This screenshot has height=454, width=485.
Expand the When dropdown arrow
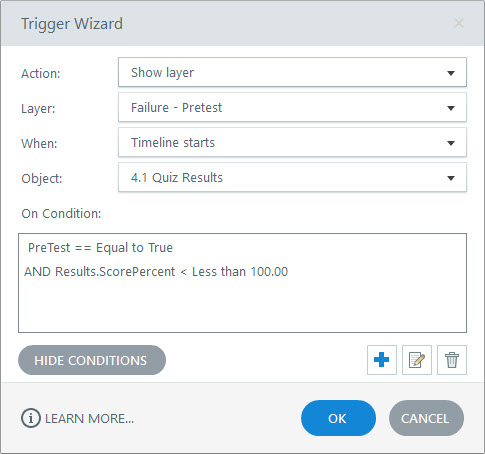tap(451, 143)
